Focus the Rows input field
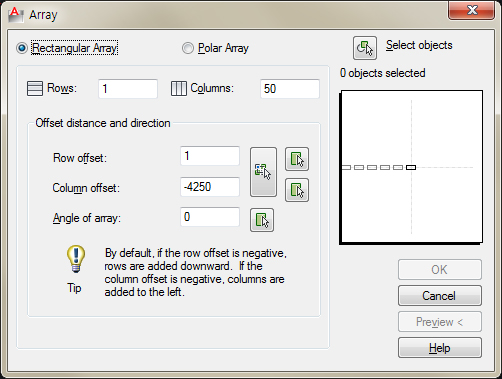This screenshot has height=379, width=502. [x=128, y=89]
